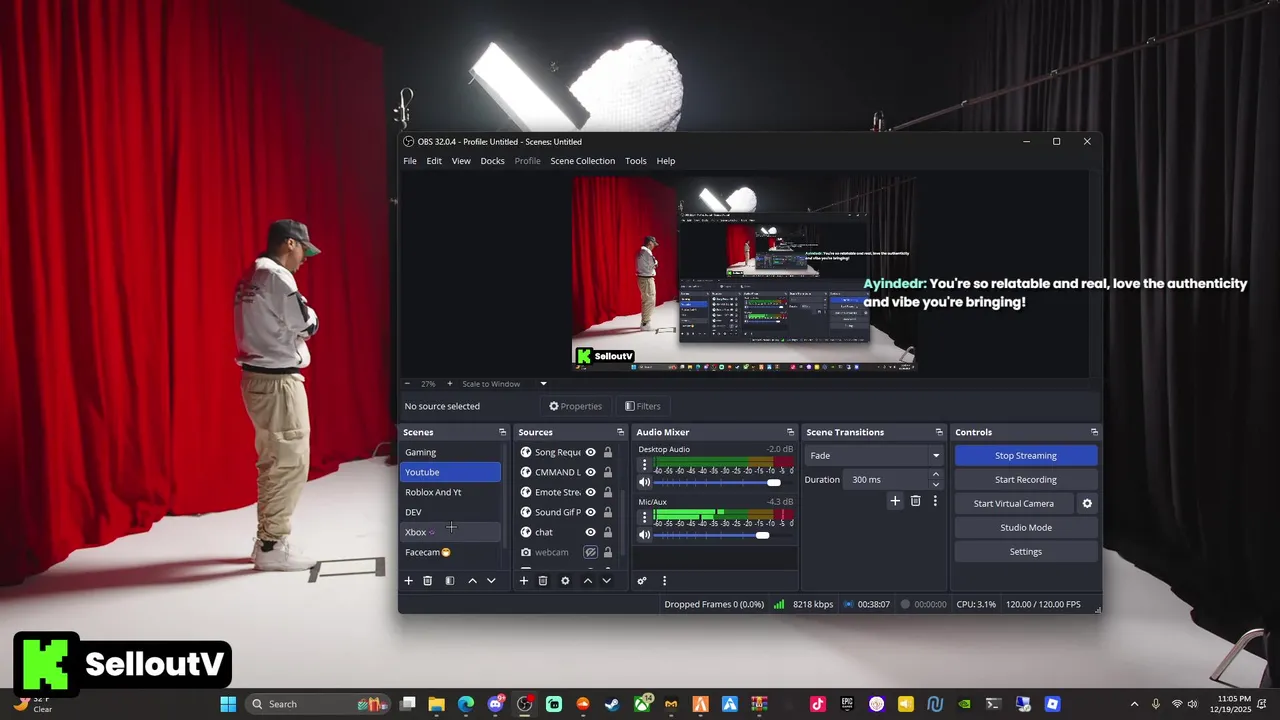The height and width of the screenshot is (720, 1280).
Task: Pop out Controls dock float icon
Action: [1094, 432]
